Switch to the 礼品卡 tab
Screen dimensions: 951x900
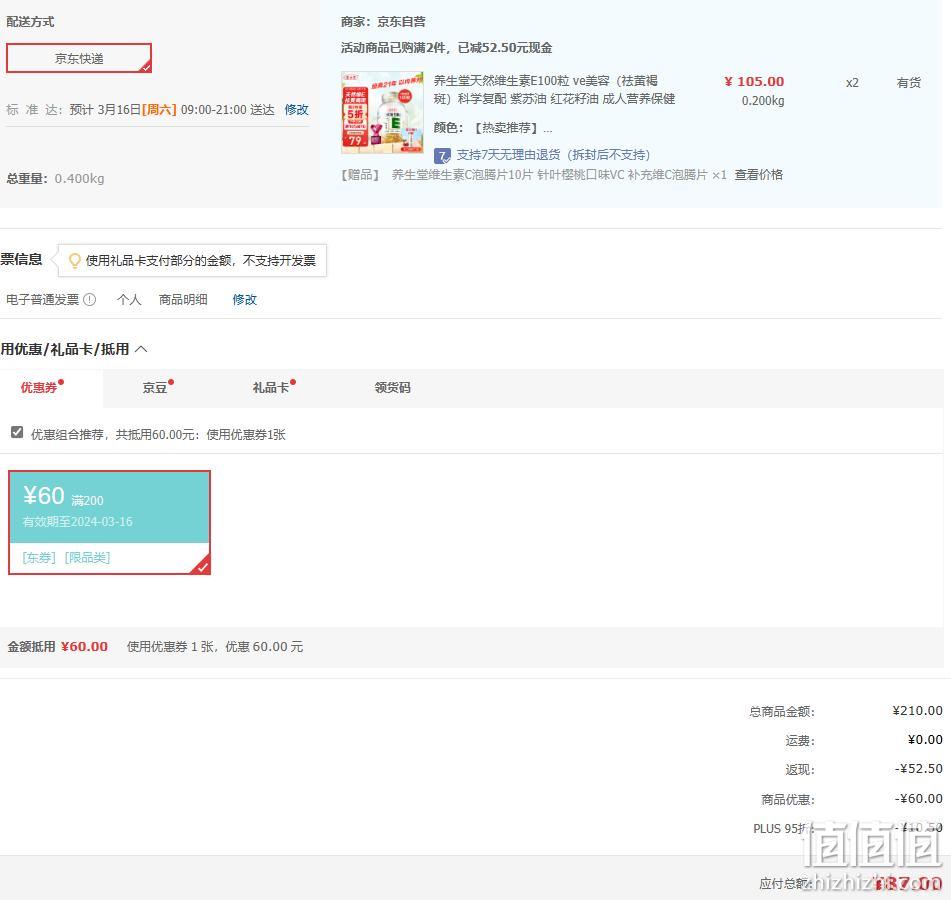(271, 388)
